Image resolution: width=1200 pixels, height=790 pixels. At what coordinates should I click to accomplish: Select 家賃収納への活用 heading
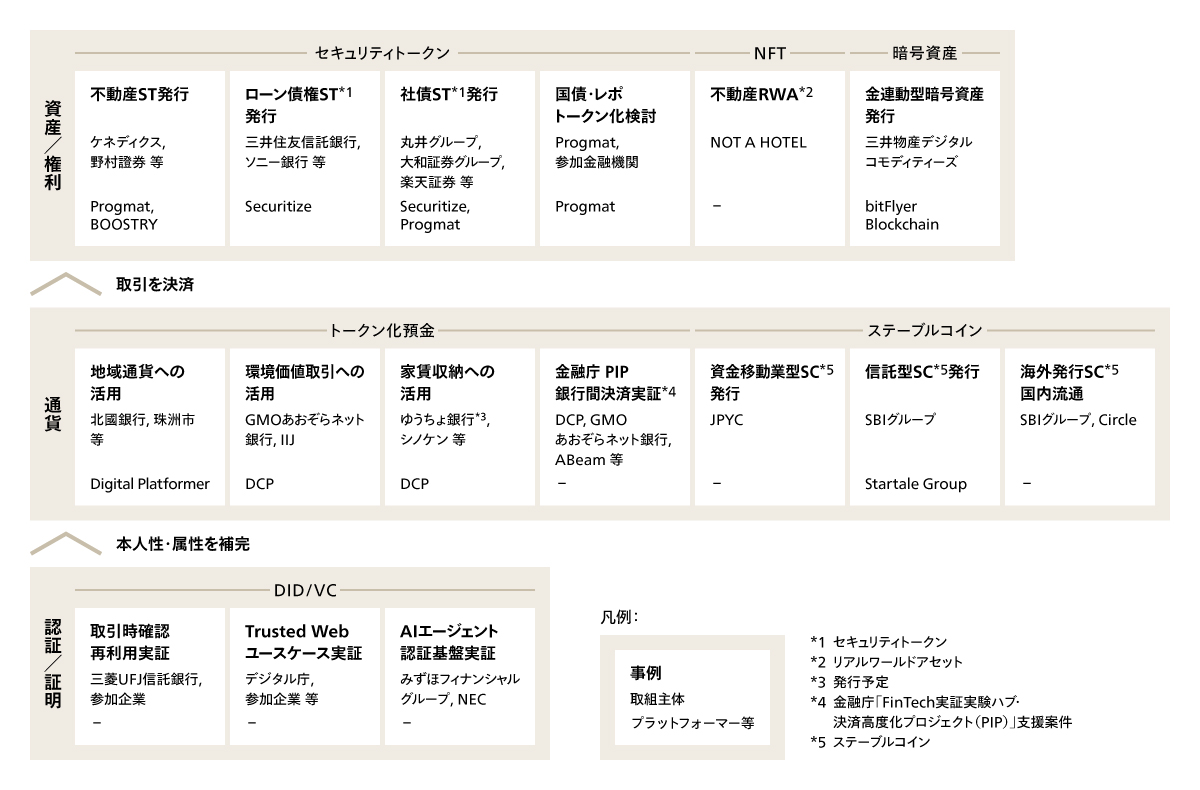tap(447, 381)
